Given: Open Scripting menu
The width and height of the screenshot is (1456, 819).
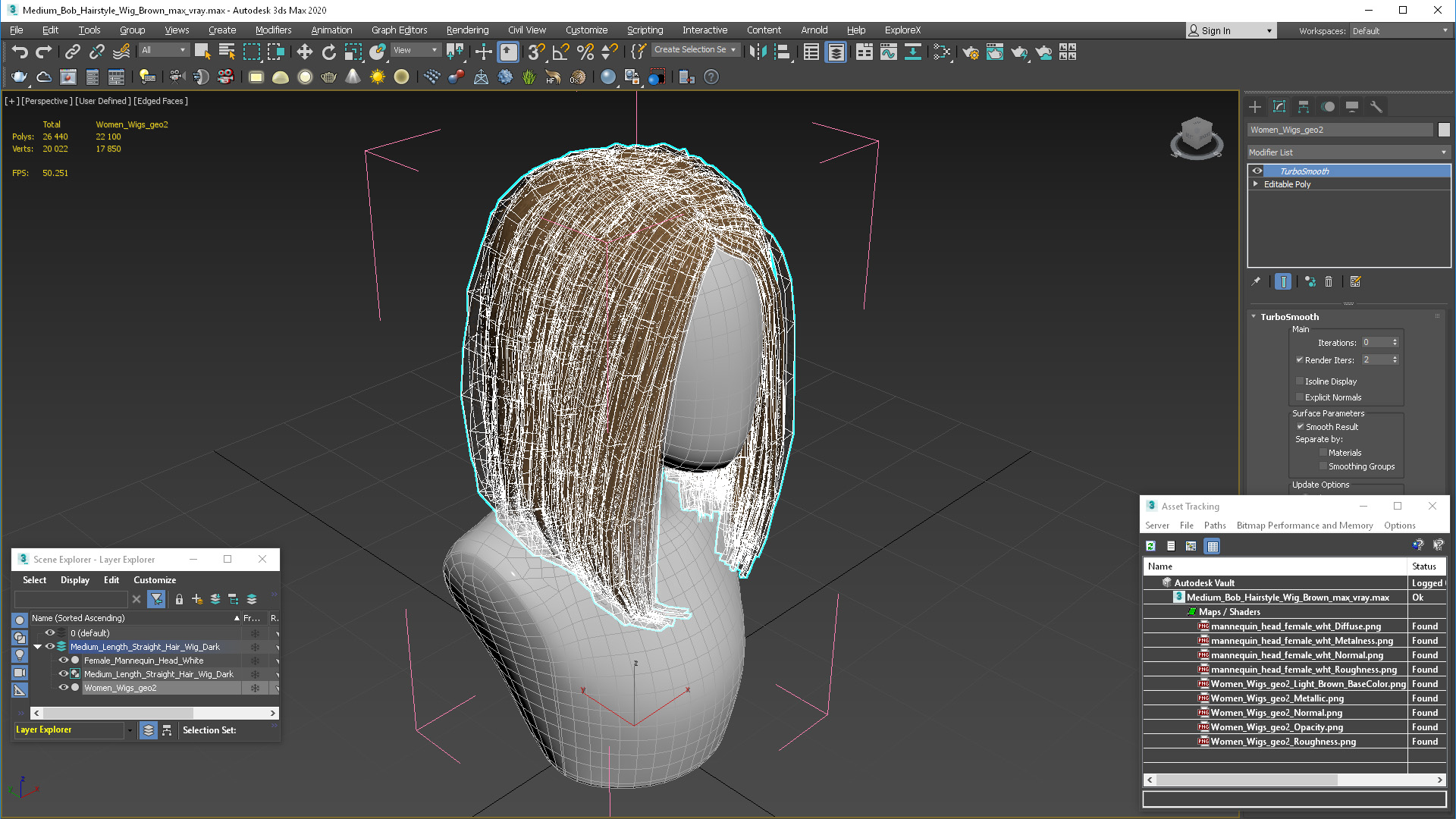Looking at the screenshot, I should 645,30.
